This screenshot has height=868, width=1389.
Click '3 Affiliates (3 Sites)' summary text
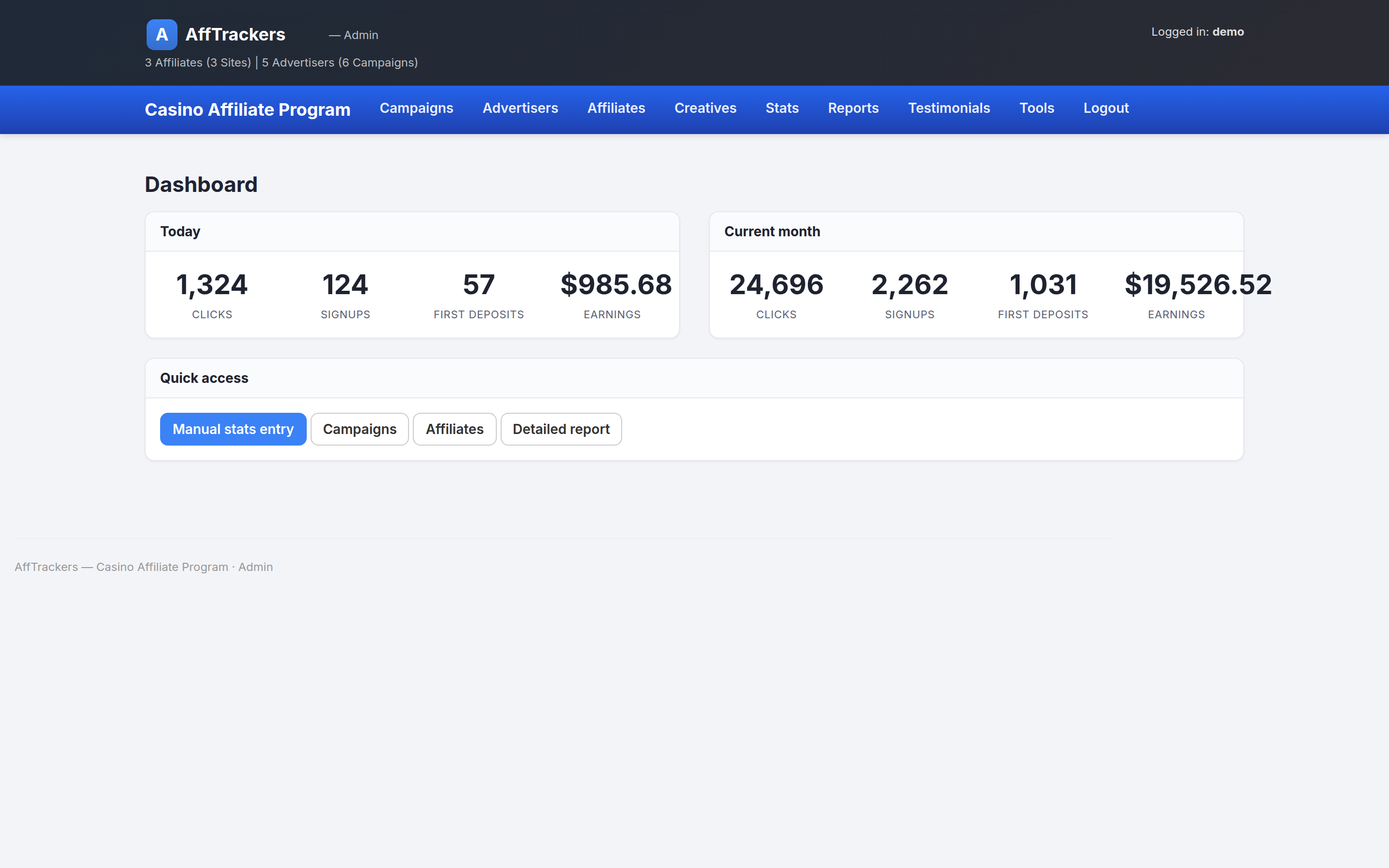pos(197,62)
